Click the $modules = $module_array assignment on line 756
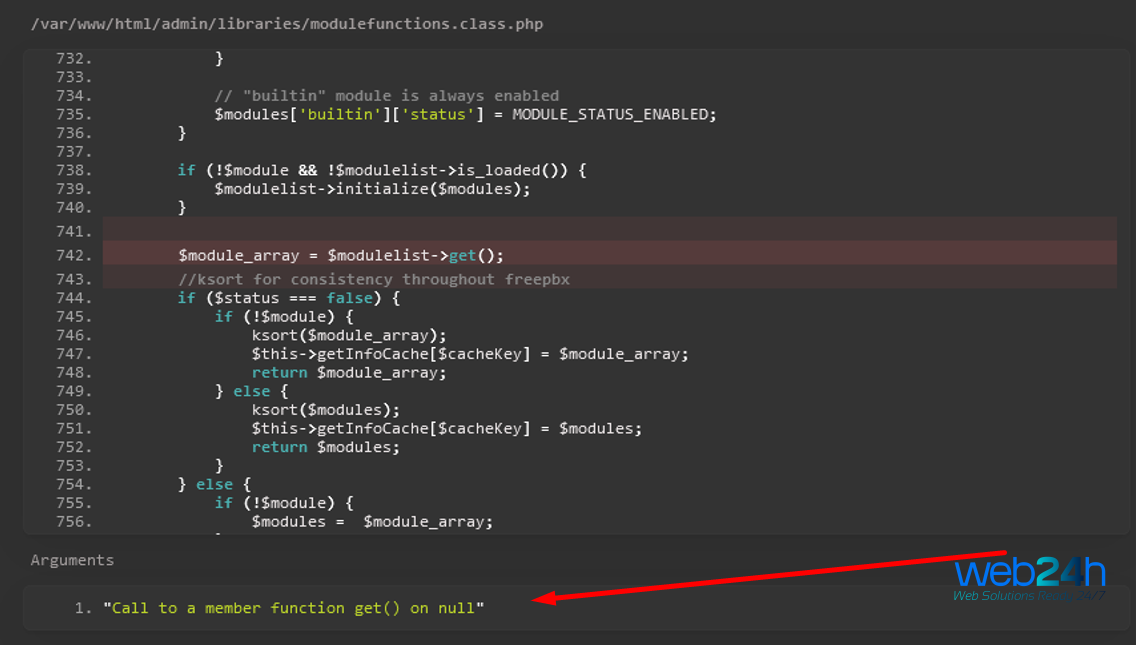 pyautogui.click(x=372, y=521)
